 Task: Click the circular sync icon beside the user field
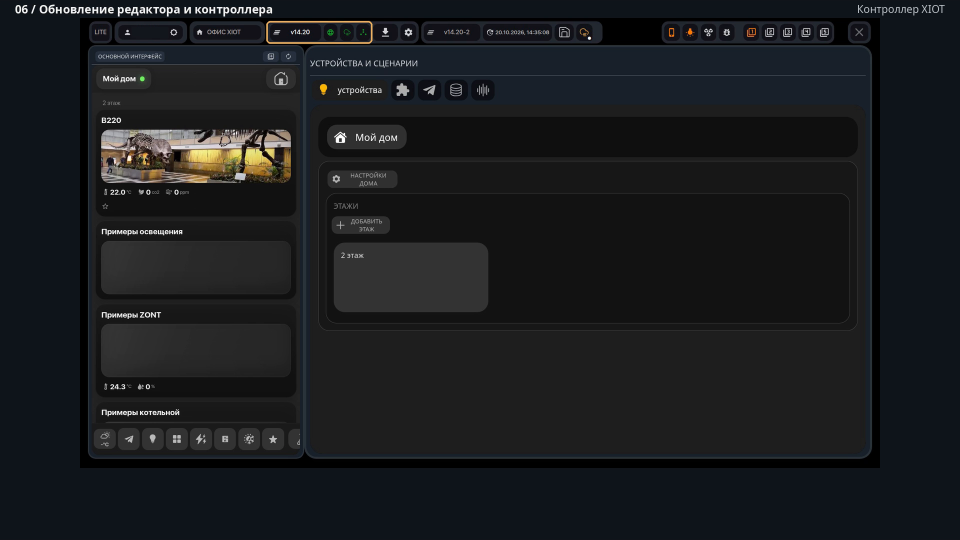pos(173,32)
